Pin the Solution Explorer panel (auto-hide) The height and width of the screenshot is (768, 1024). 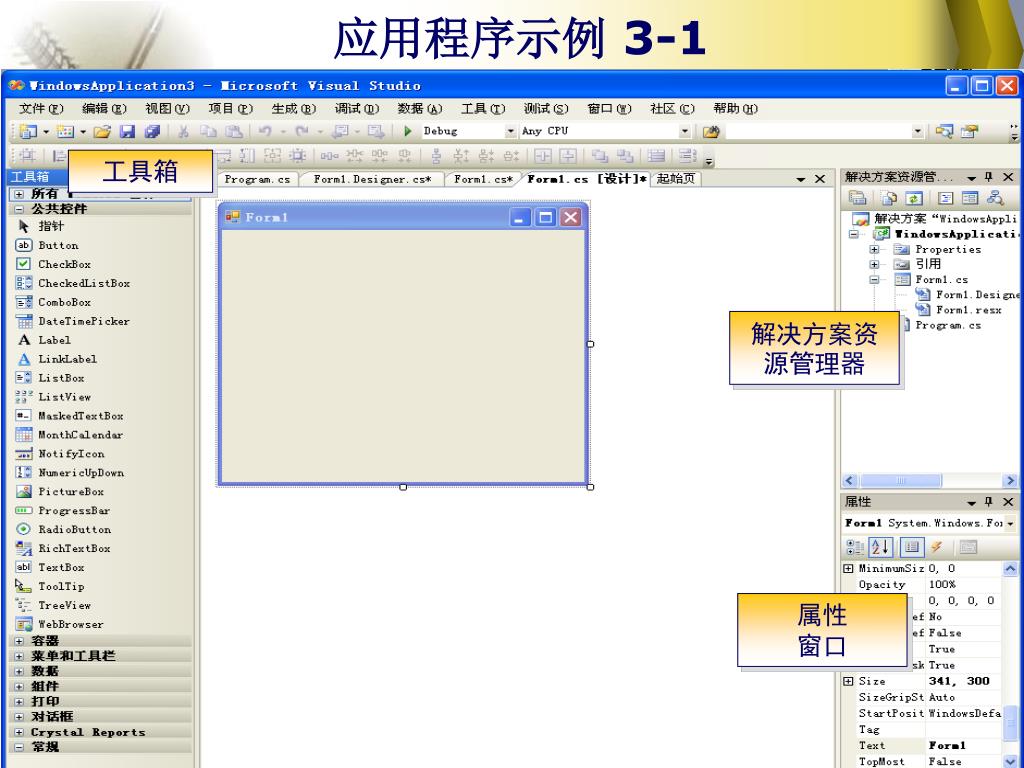[x=989, y=177]
